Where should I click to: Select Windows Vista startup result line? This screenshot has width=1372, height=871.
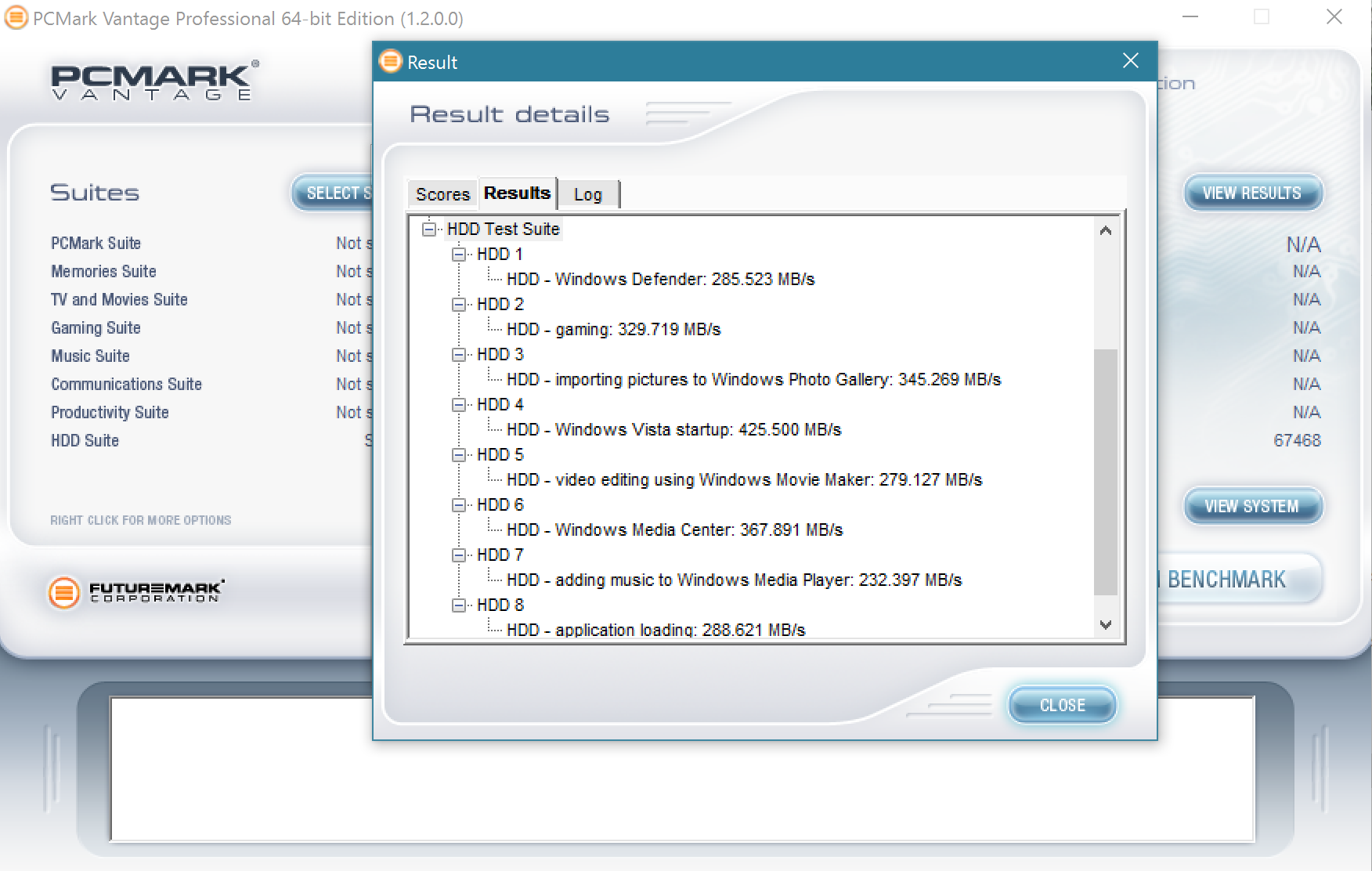673,430
